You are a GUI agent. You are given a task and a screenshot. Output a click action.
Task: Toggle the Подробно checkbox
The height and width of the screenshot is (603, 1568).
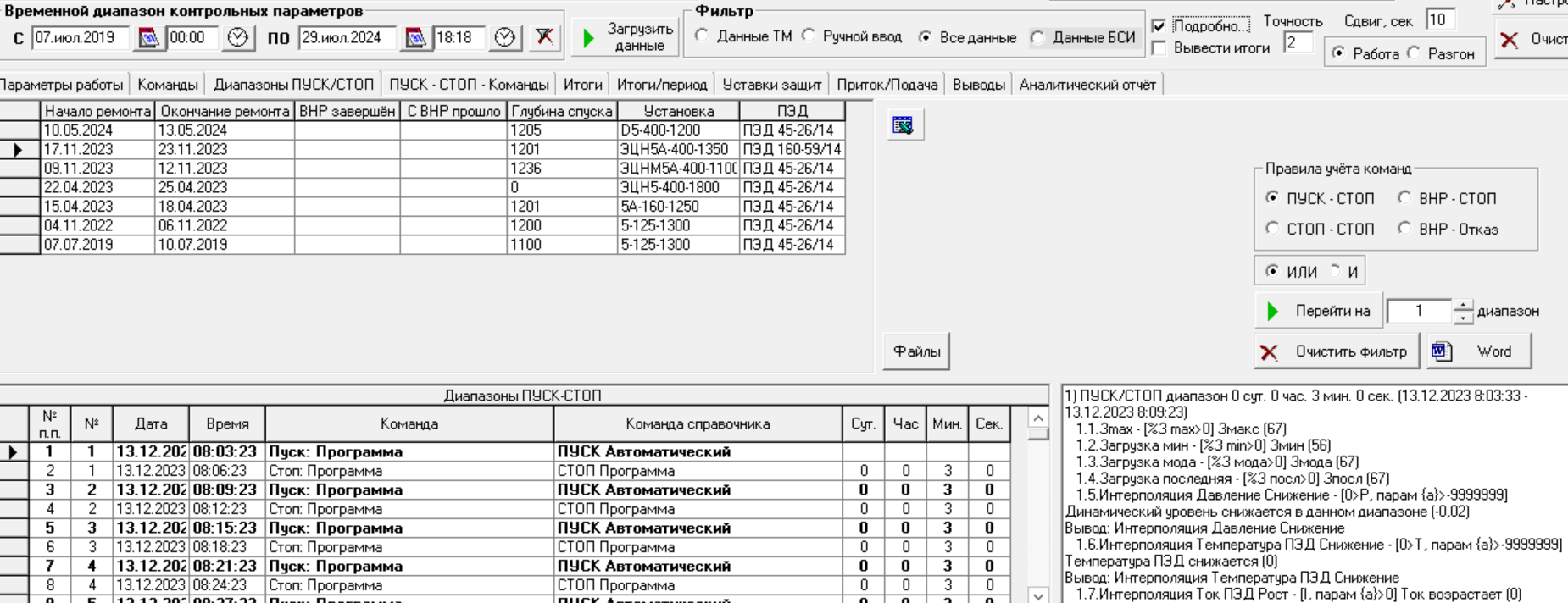coord(1159,25)
